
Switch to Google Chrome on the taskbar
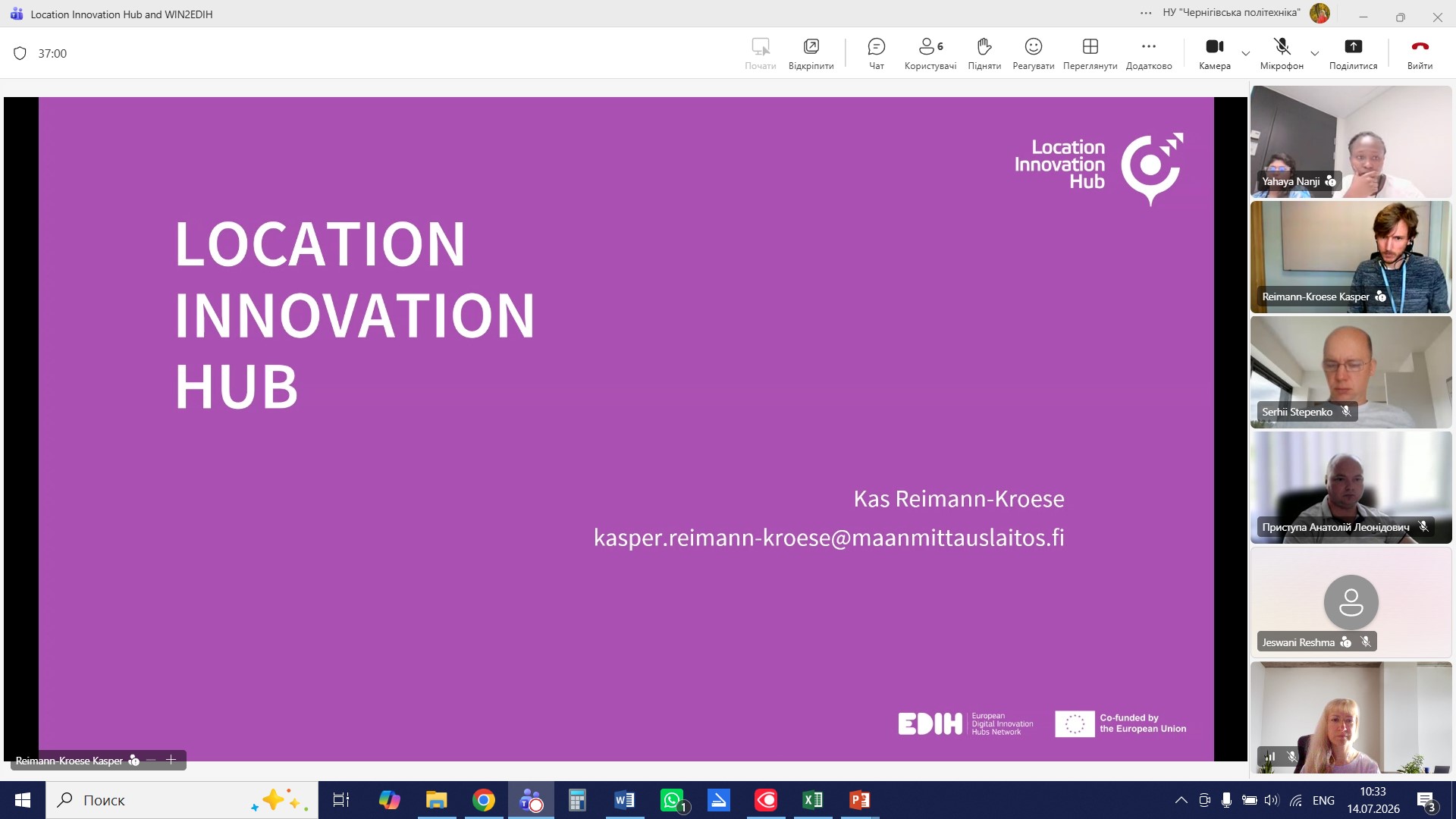coord(483,800)
